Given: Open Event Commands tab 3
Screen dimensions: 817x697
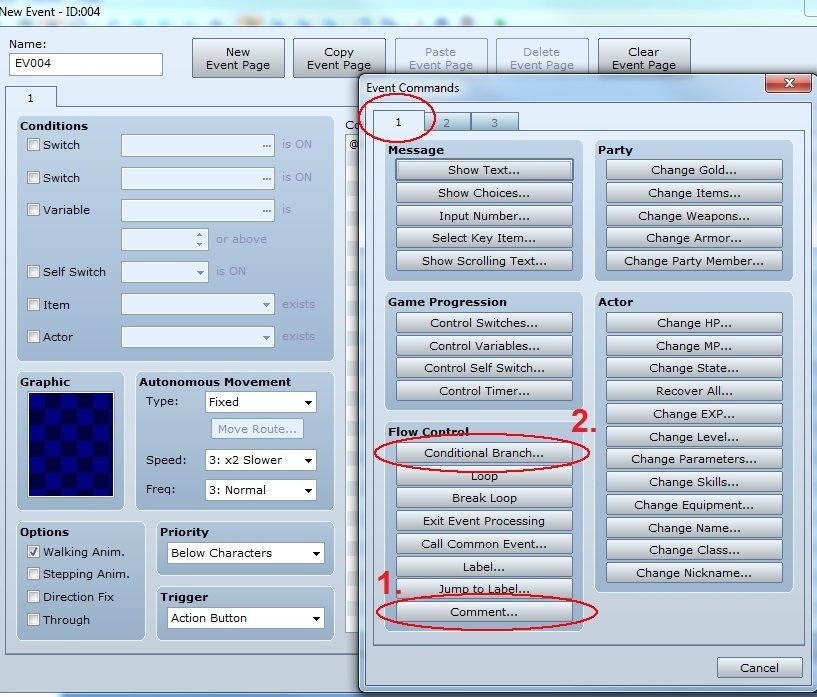Looking at the screenshot, I should pos(493,122).
